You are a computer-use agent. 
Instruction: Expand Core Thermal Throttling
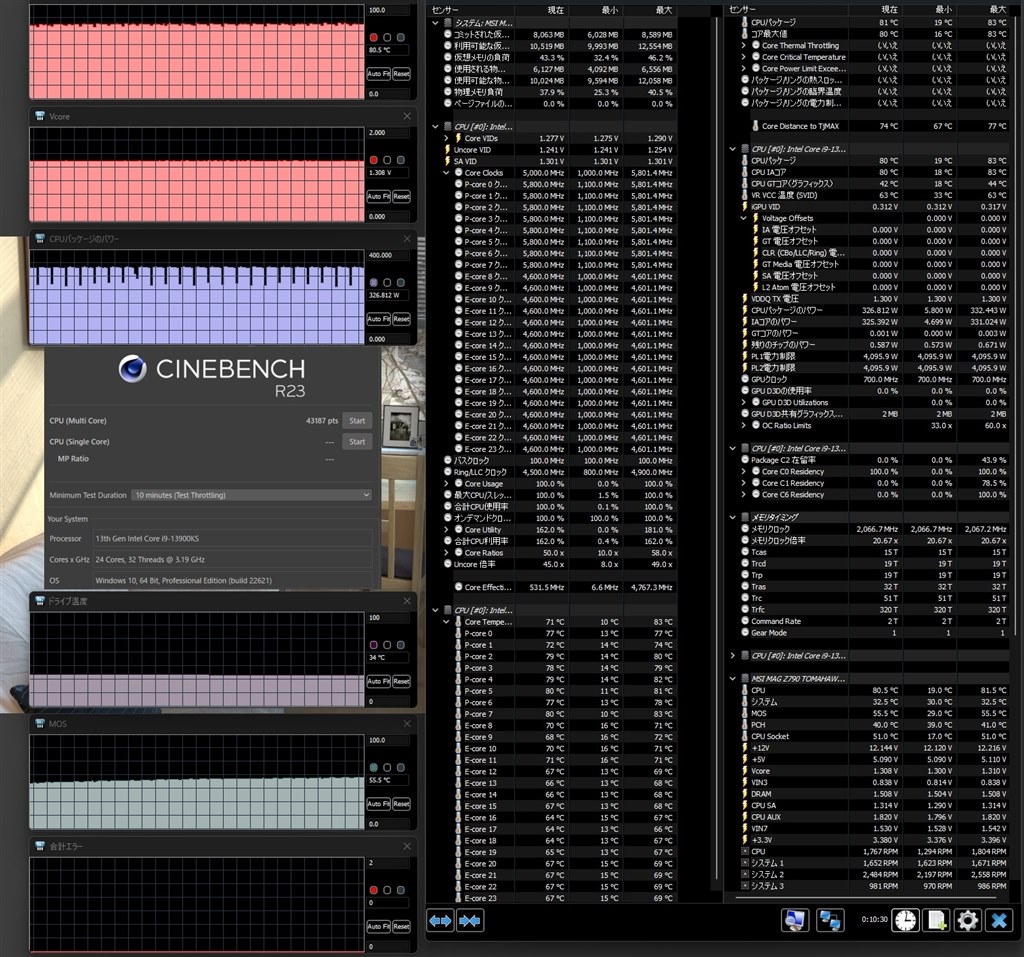744,46
